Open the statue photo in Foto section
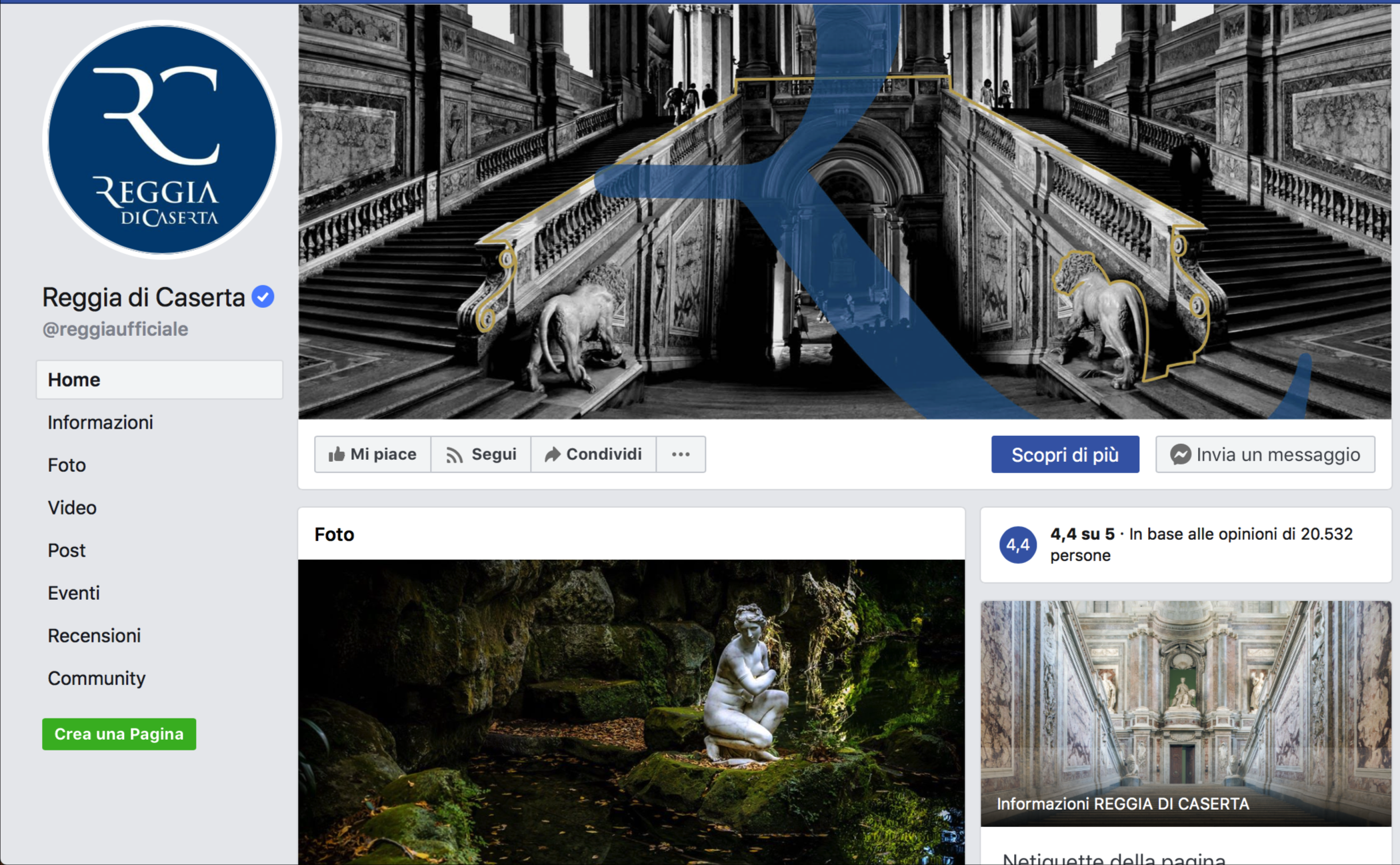This screenshot has width=1400, height=865. click(x=631, y=712)
